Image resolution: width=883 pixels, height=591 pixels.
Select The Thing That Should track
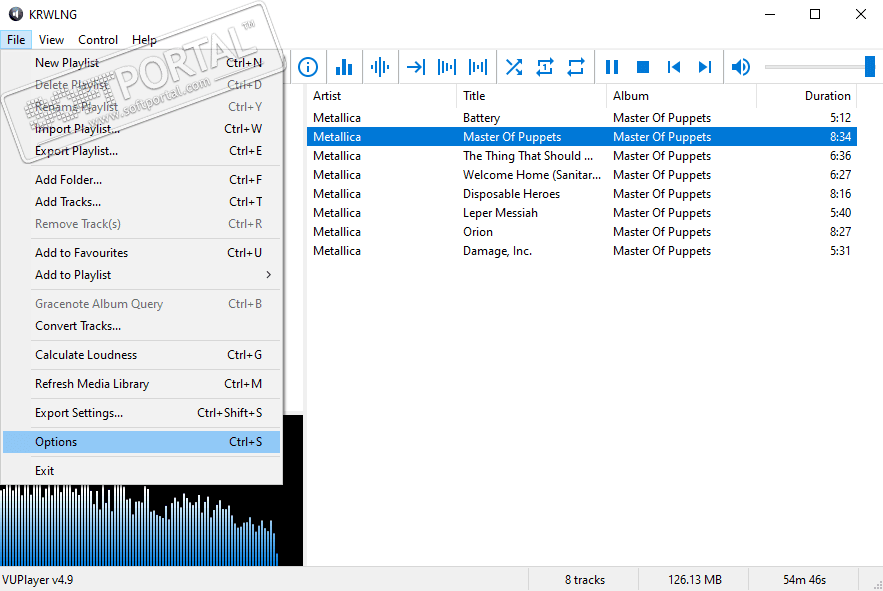582,156
